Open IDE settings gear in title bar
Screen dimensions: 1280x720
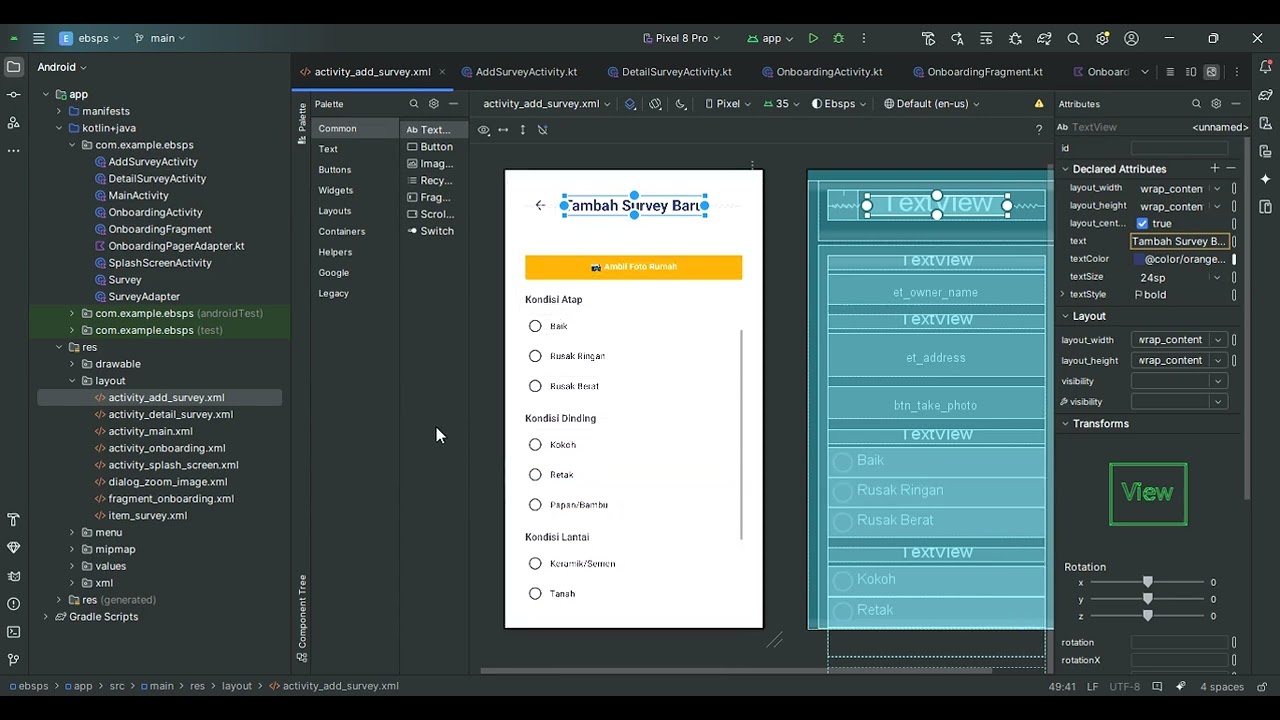coord(1102,38)
